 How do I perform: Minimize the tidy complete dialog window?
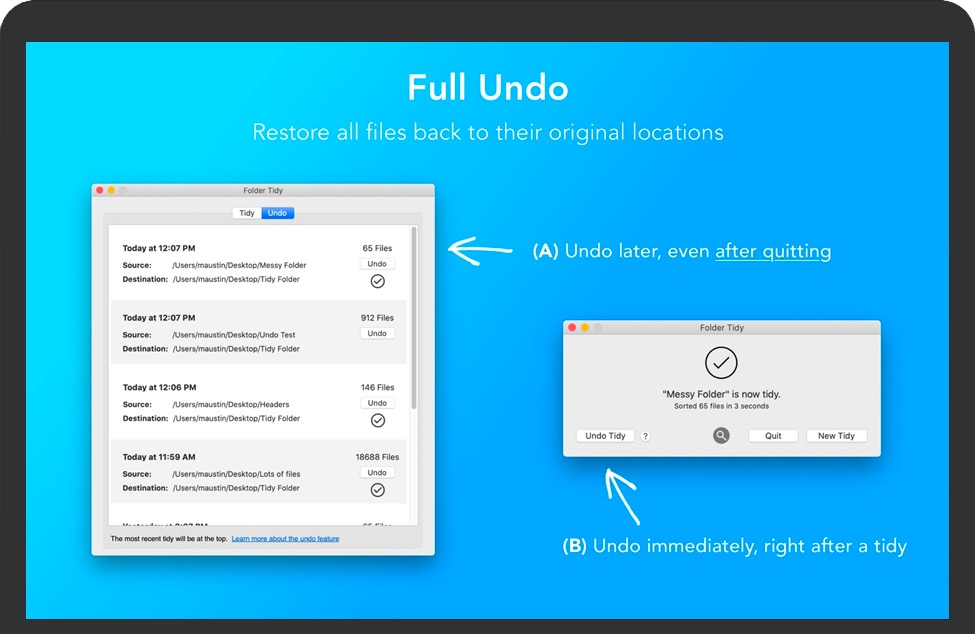585,328
